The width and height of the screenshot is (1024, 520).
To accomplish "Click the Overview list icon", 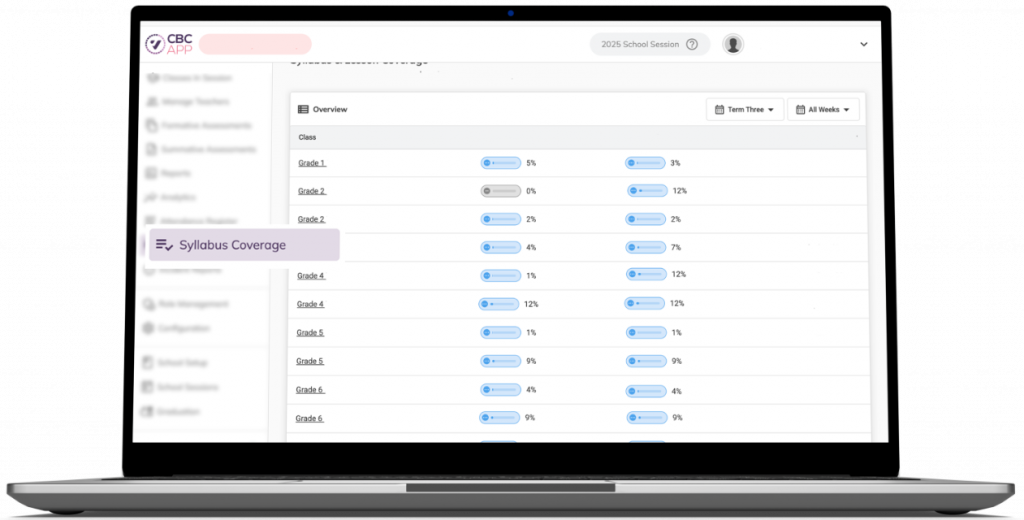I will coord(303,109).
